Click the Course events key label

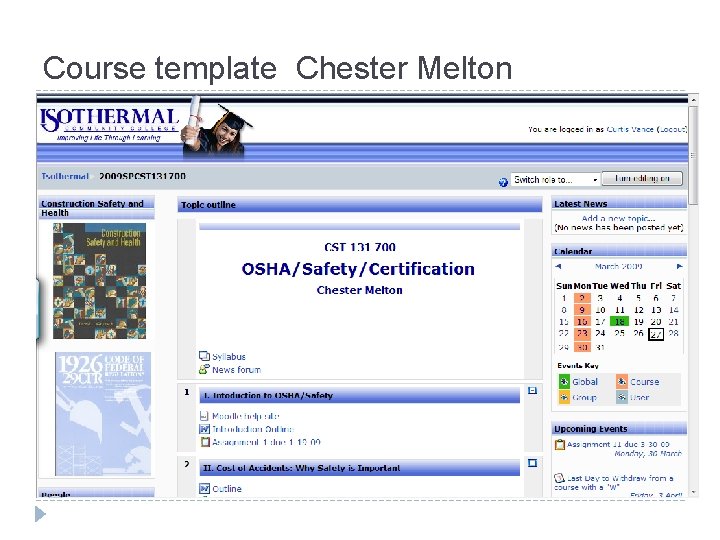[644, 382]
